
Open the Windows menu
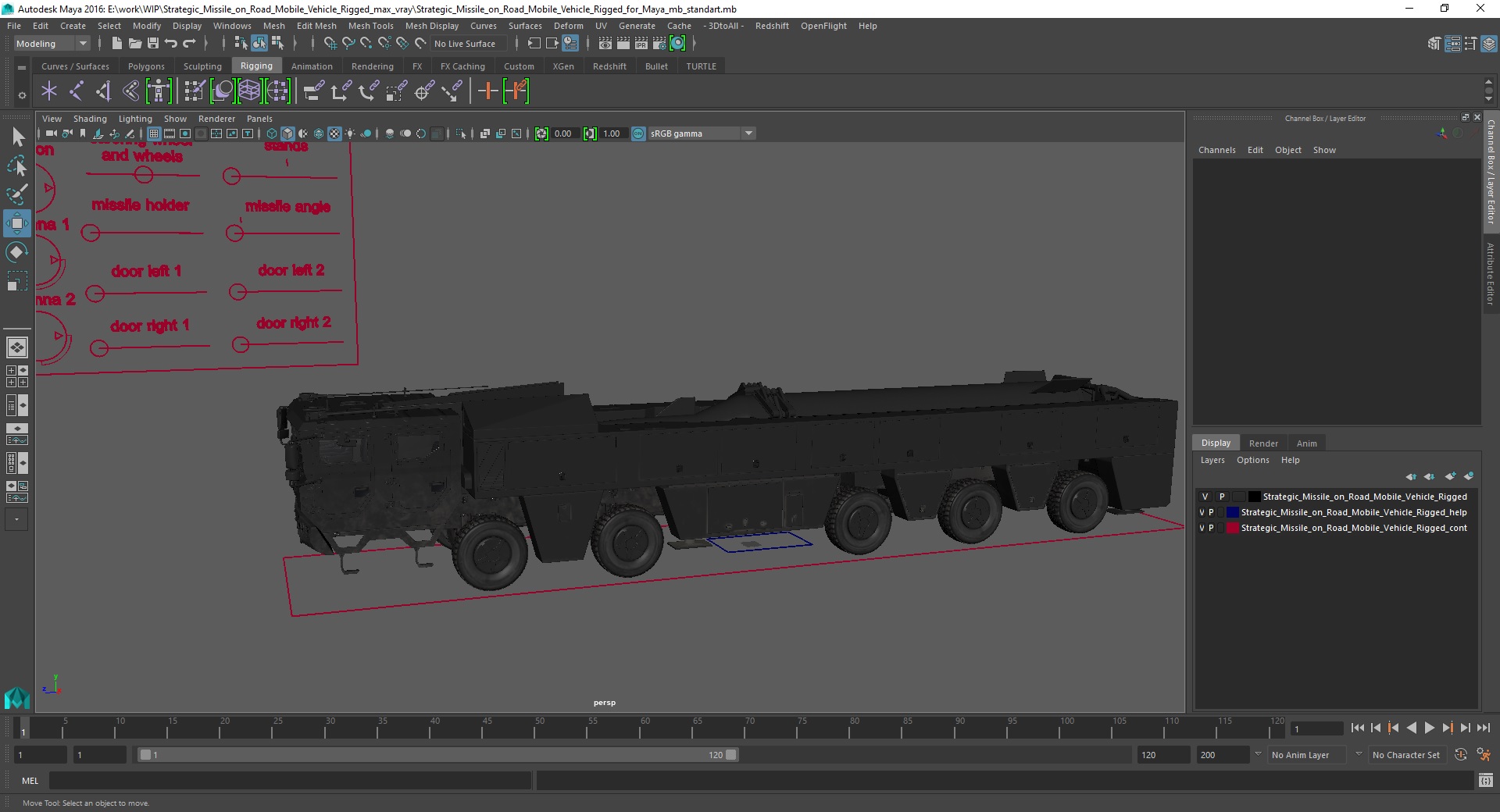tap(232, 26)
